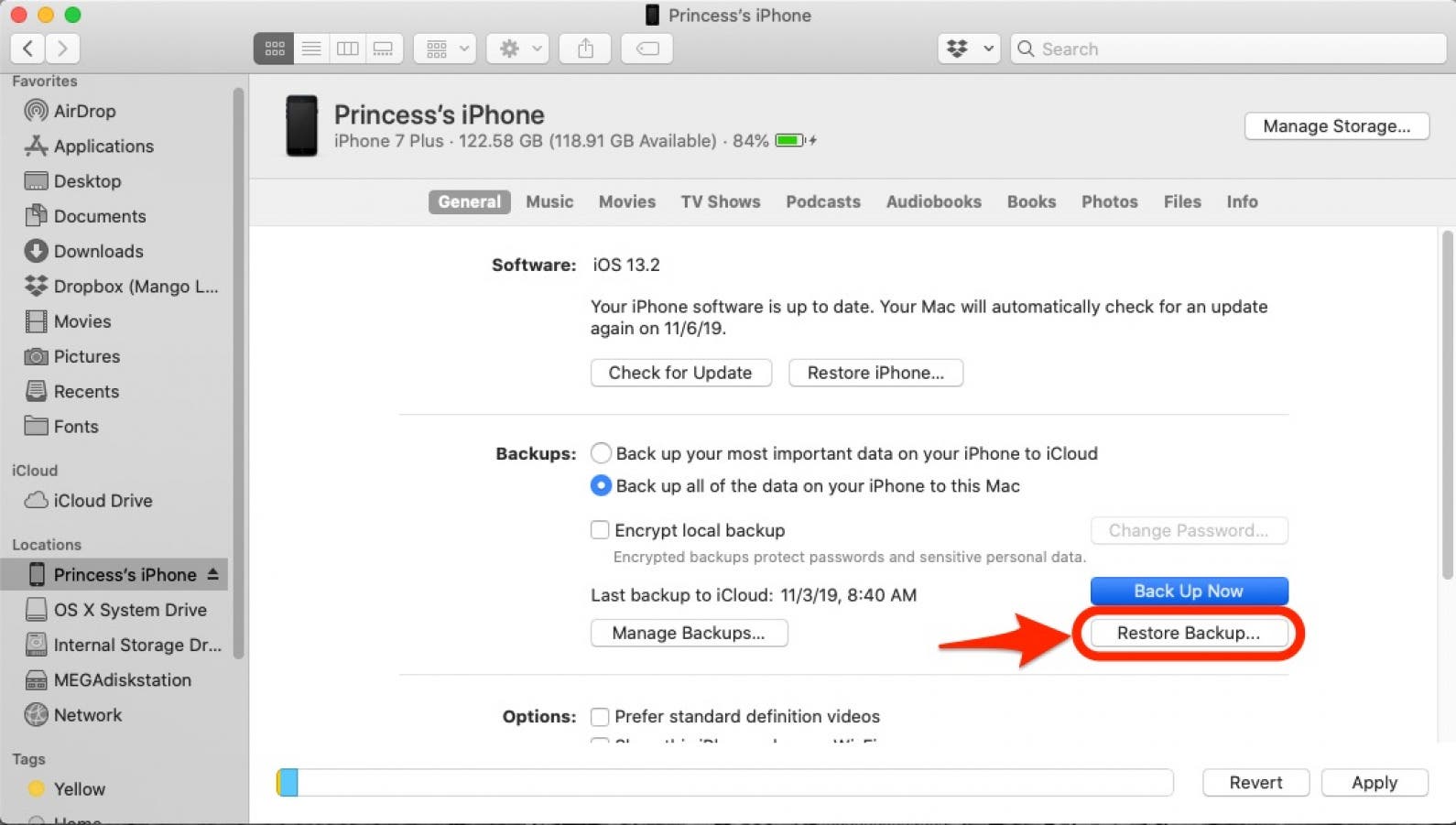Switch to the Info tab
This screenshot has width=1456, height=825.
coord(1243,202)
